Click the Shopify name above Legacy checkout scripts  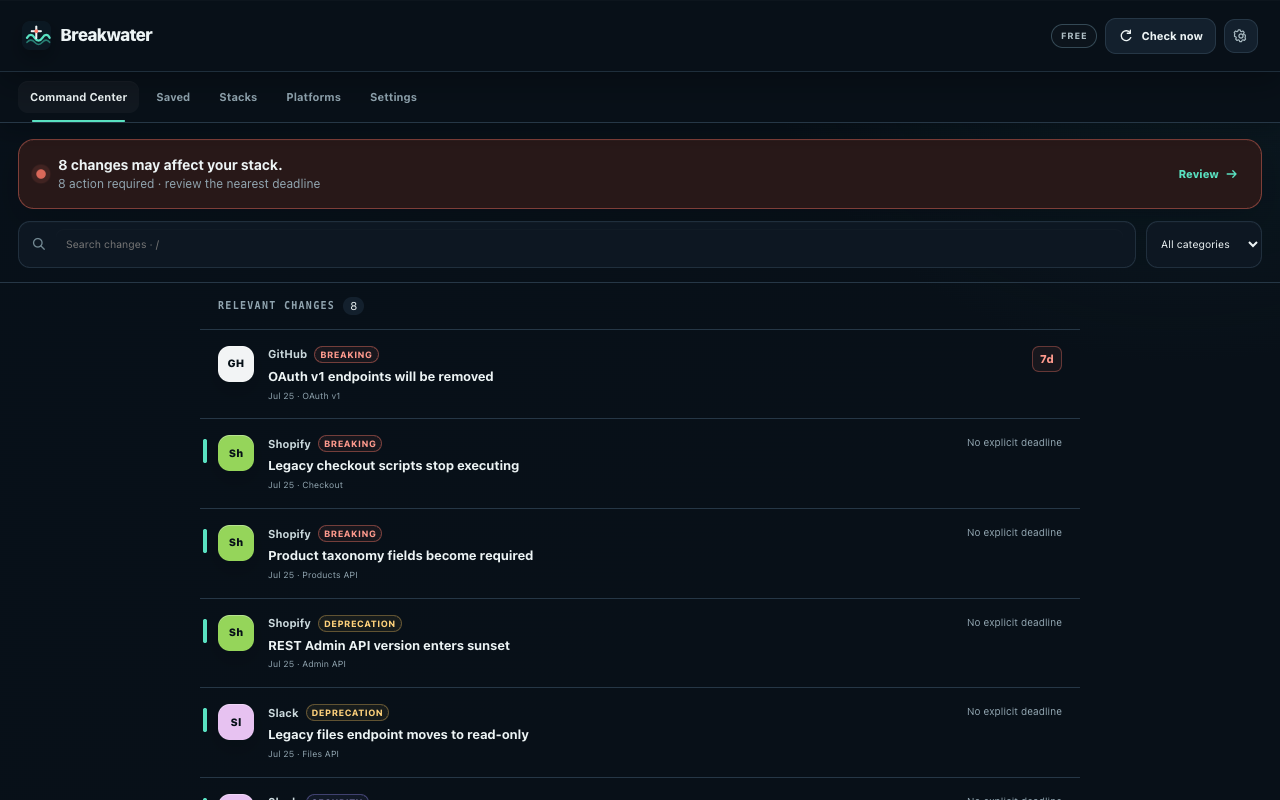pos(289,444)
